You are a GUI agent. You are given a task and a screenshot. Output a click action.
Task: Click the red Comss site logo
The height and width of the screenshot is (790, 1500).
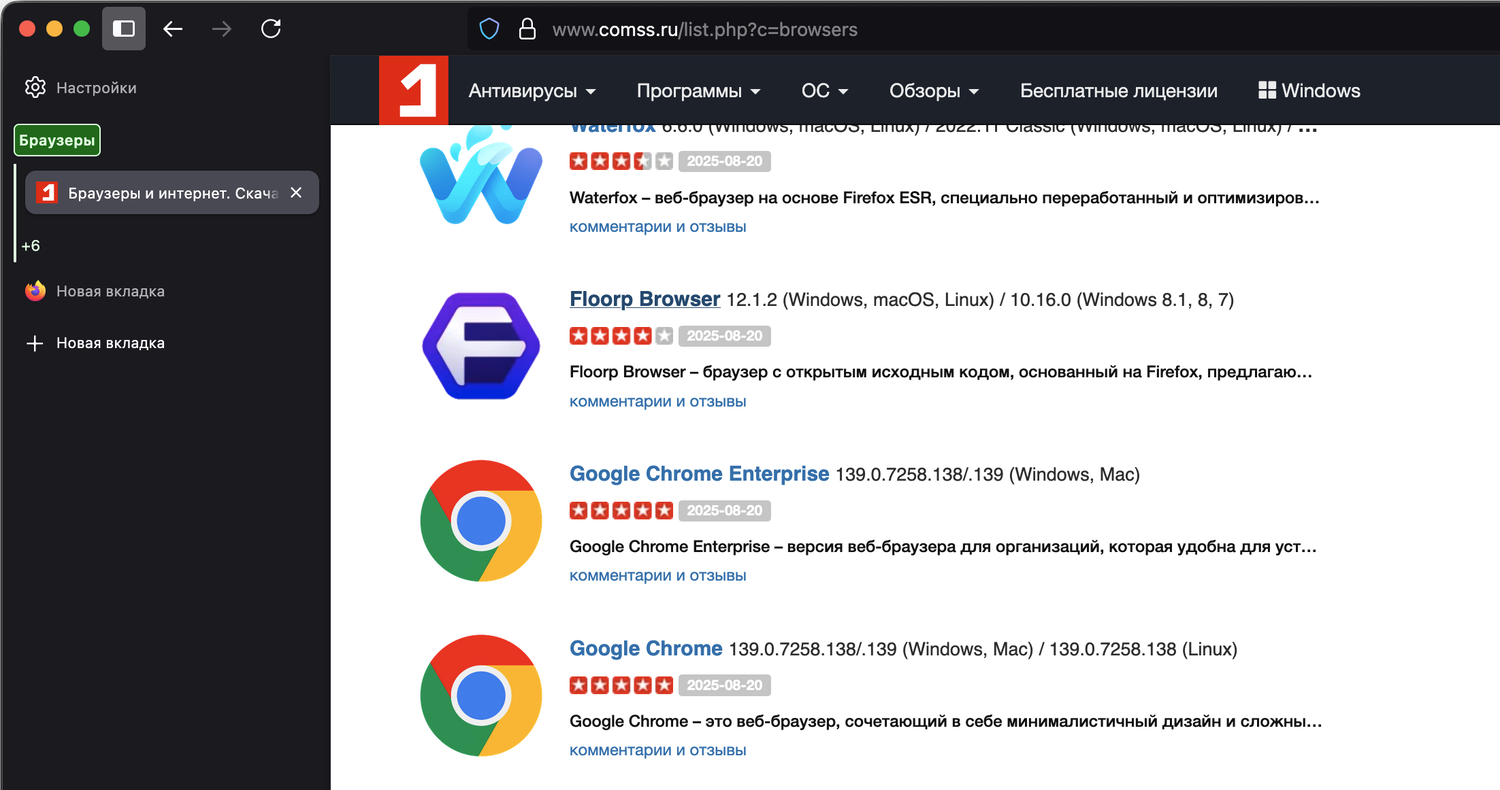pos(413,90)
